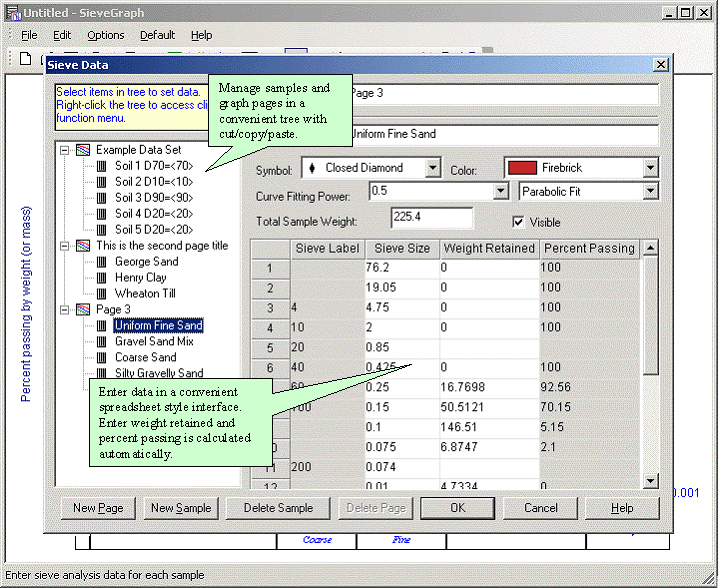Click the Delete Sample button

278,508
